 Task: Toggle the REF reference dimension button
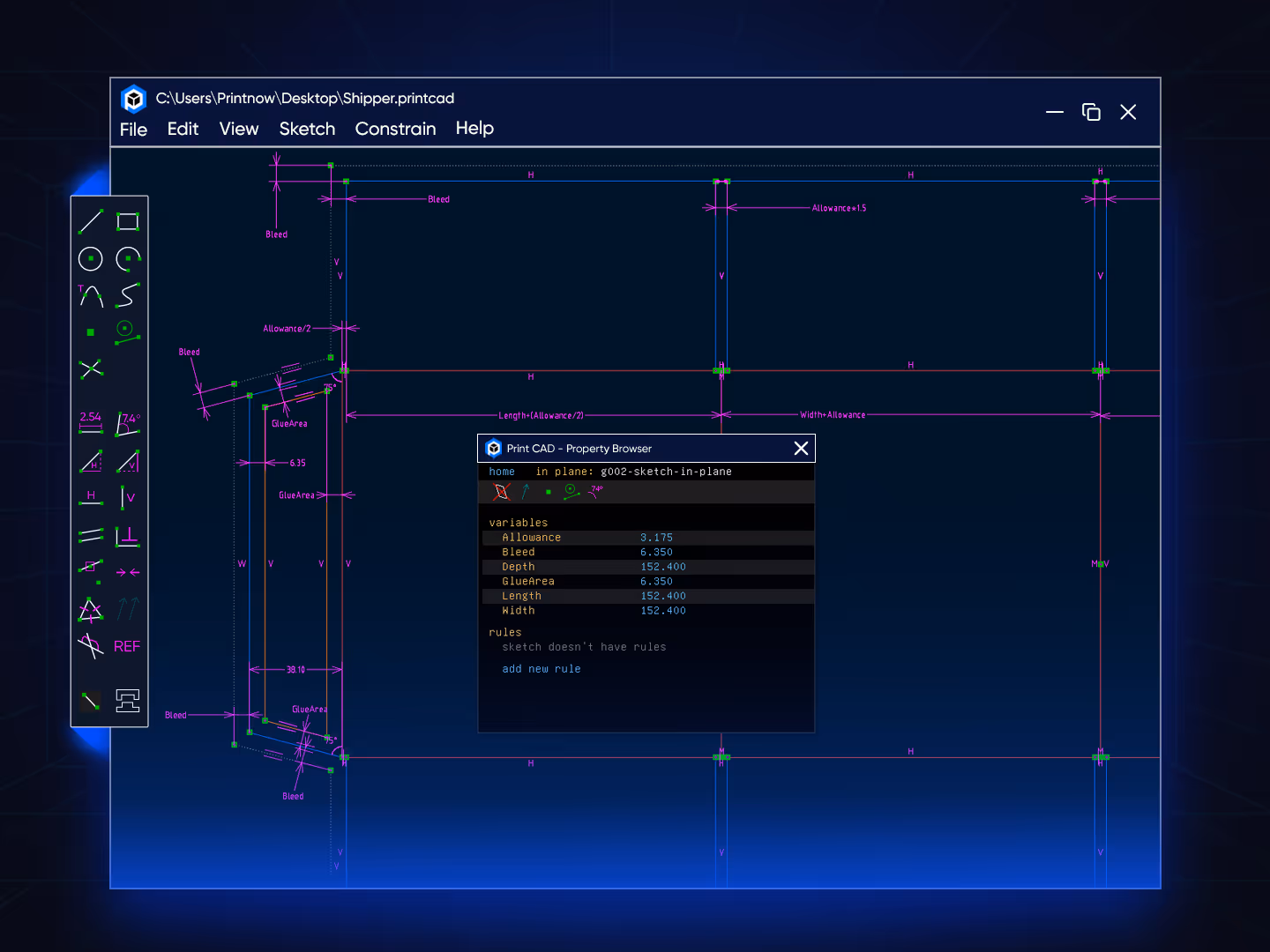[127, 647]
